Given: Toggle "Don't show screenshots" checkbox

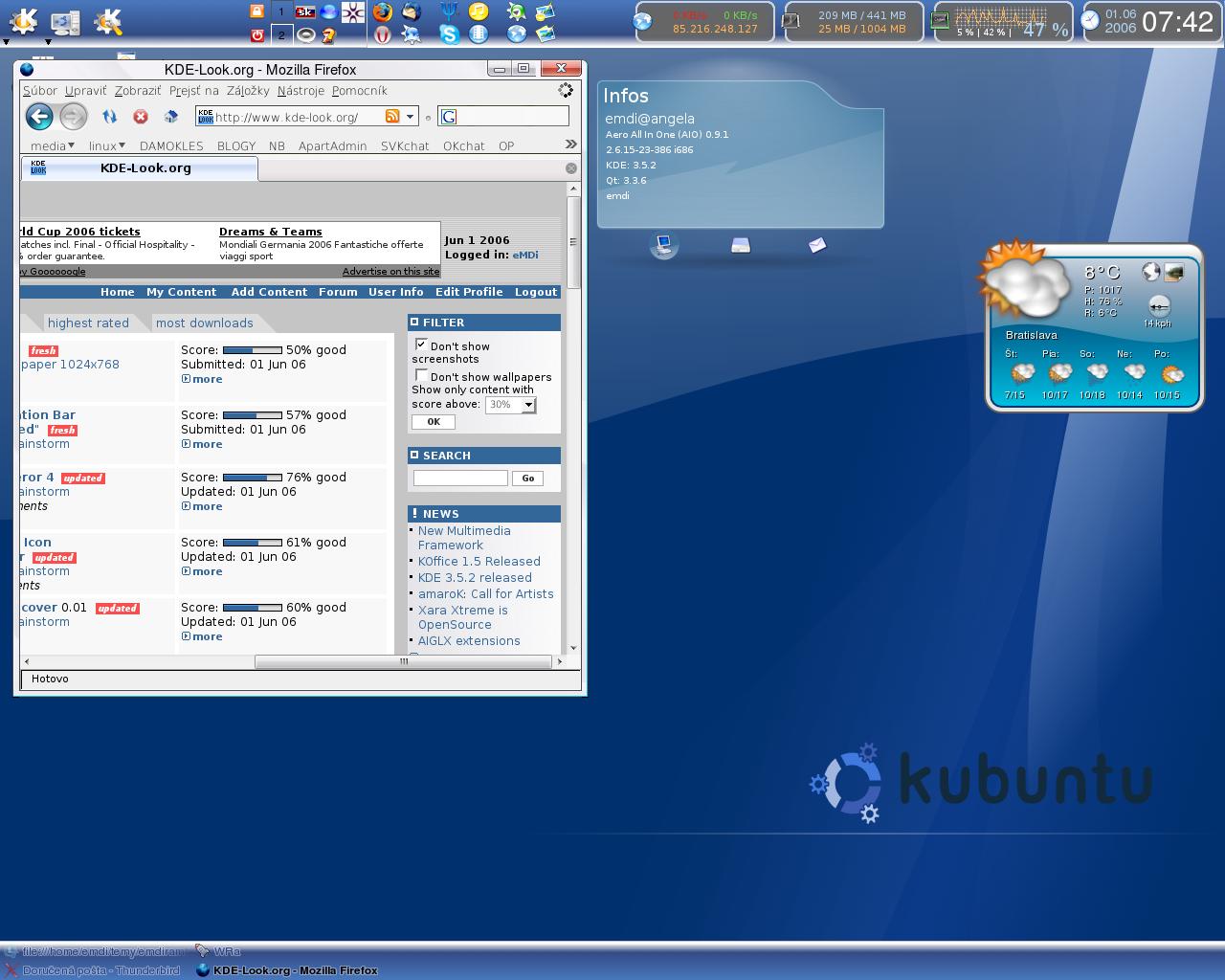Looking at the screenshot, I should point(421,345).
